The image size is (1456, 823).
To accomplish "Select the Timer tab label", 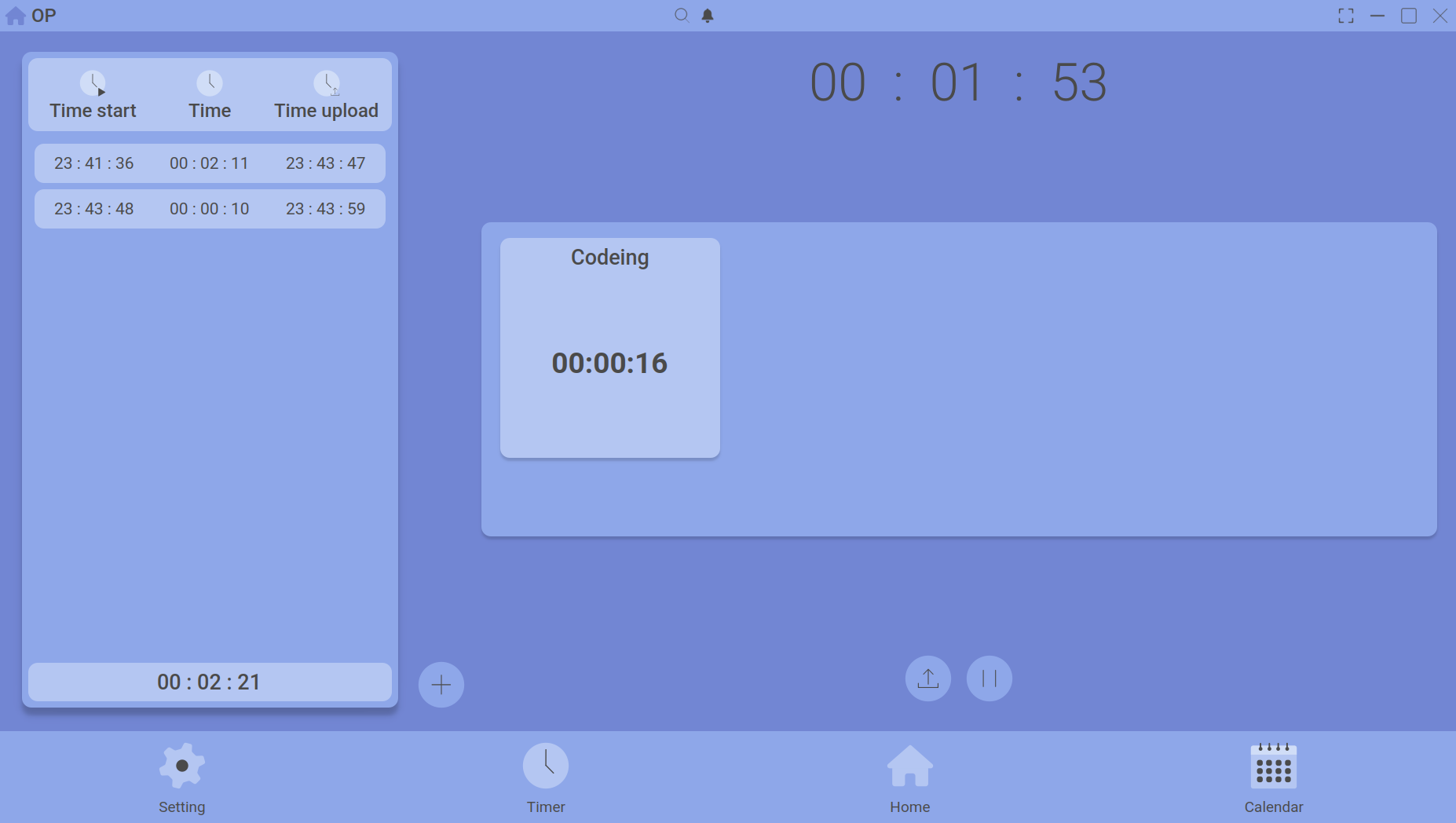I will 546,807.
